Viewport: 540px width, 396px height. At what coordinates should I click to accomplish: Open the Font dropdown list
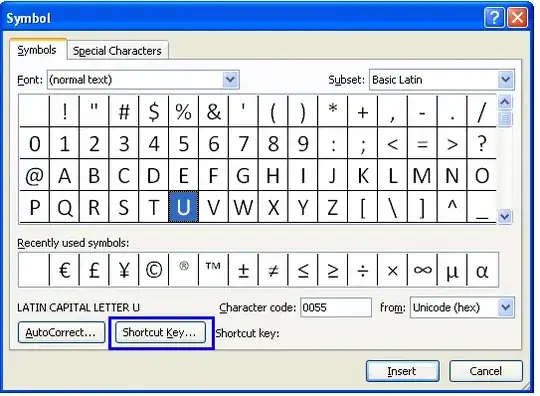click(x=230, y=80)
